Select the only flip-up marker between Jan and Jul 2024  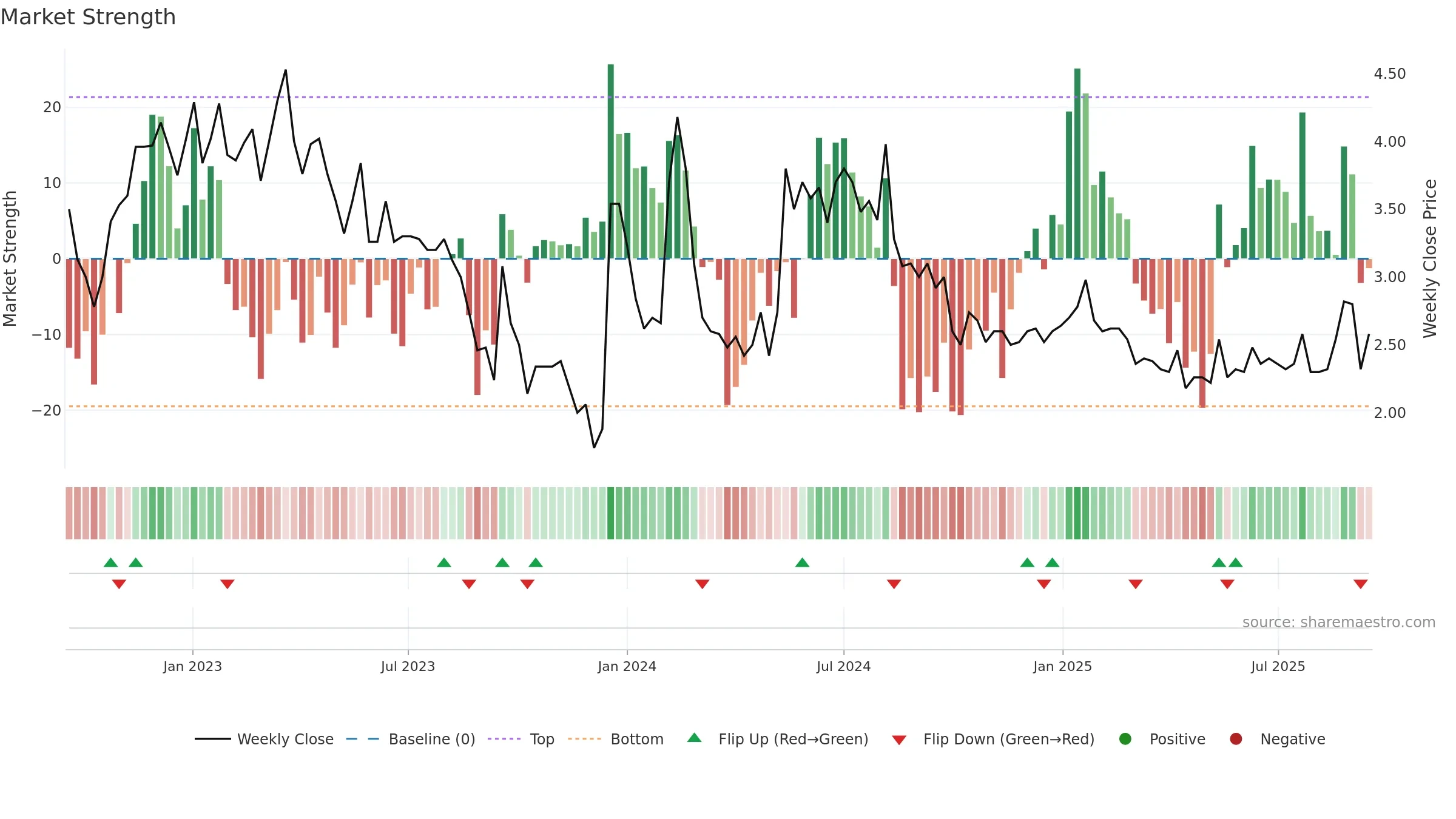coord(802,562)
